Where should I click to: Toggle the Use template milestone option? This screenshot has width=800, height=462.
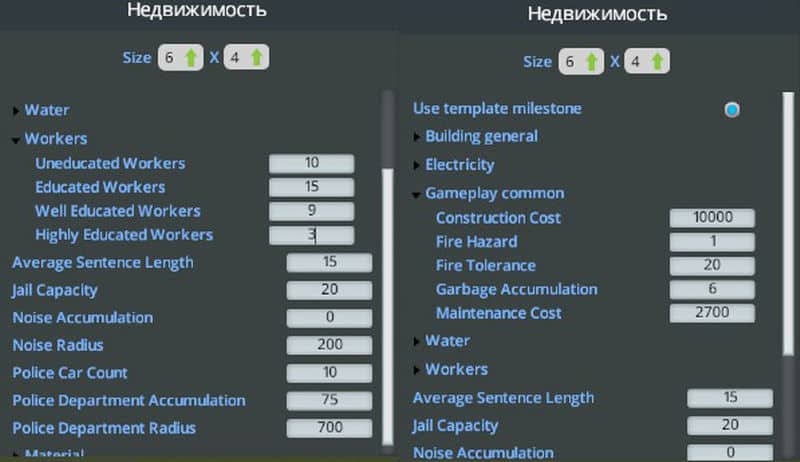tap(732, 109)
